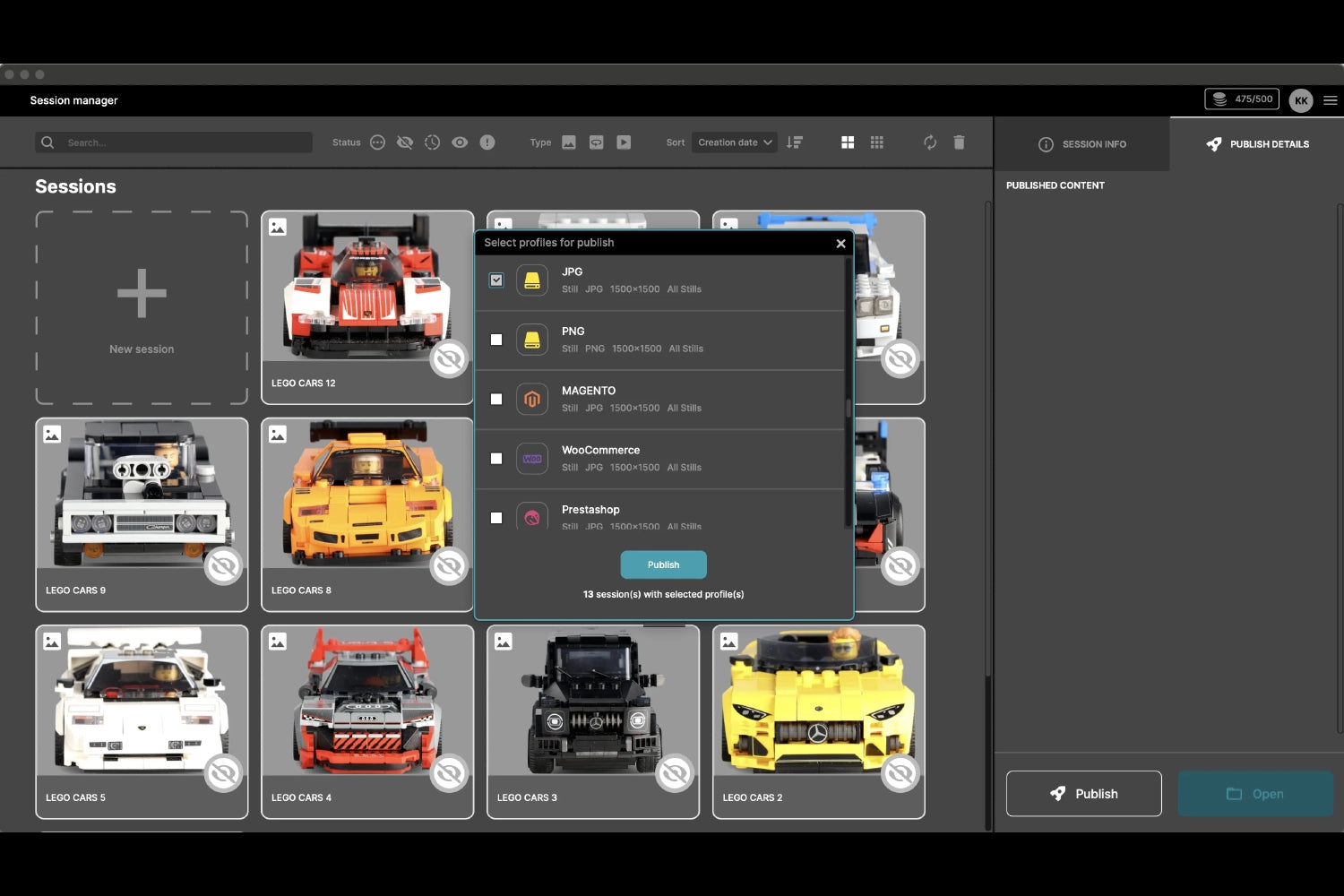Filter sessions by error exclamation status
Screen dimensions: 1344x896
[487, 142]
